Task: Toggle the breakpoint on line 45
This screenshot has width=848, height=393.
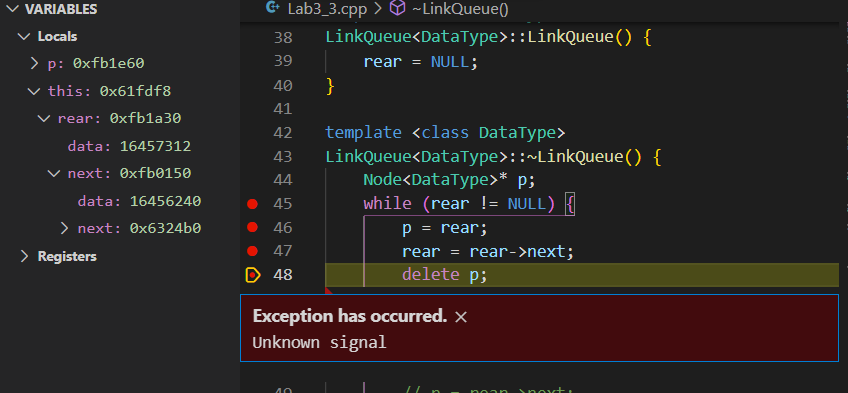Action: coord(252,204)
